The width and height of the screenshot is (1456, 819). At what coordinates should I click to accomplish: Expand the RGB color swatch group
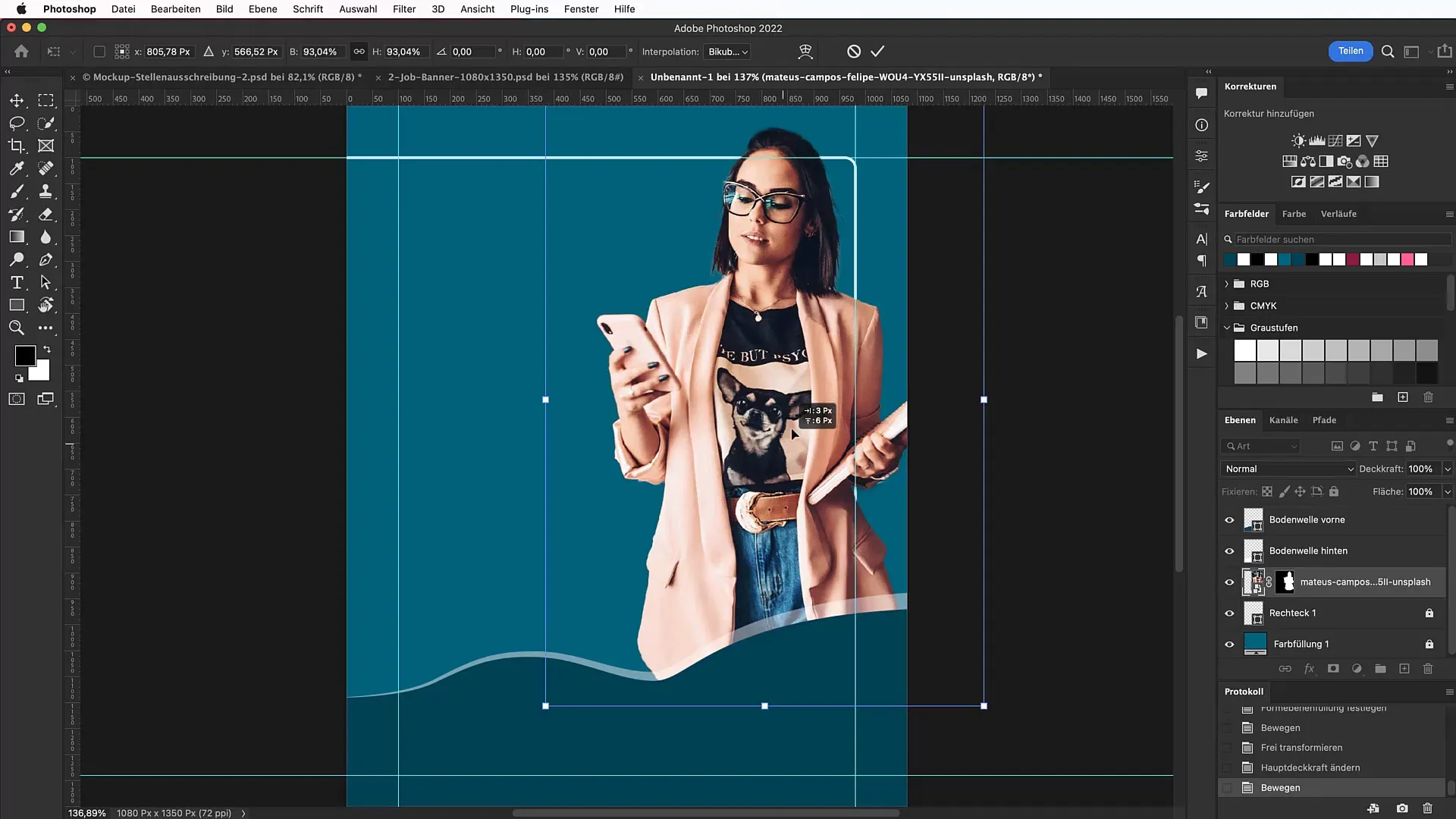point(1227,283)
